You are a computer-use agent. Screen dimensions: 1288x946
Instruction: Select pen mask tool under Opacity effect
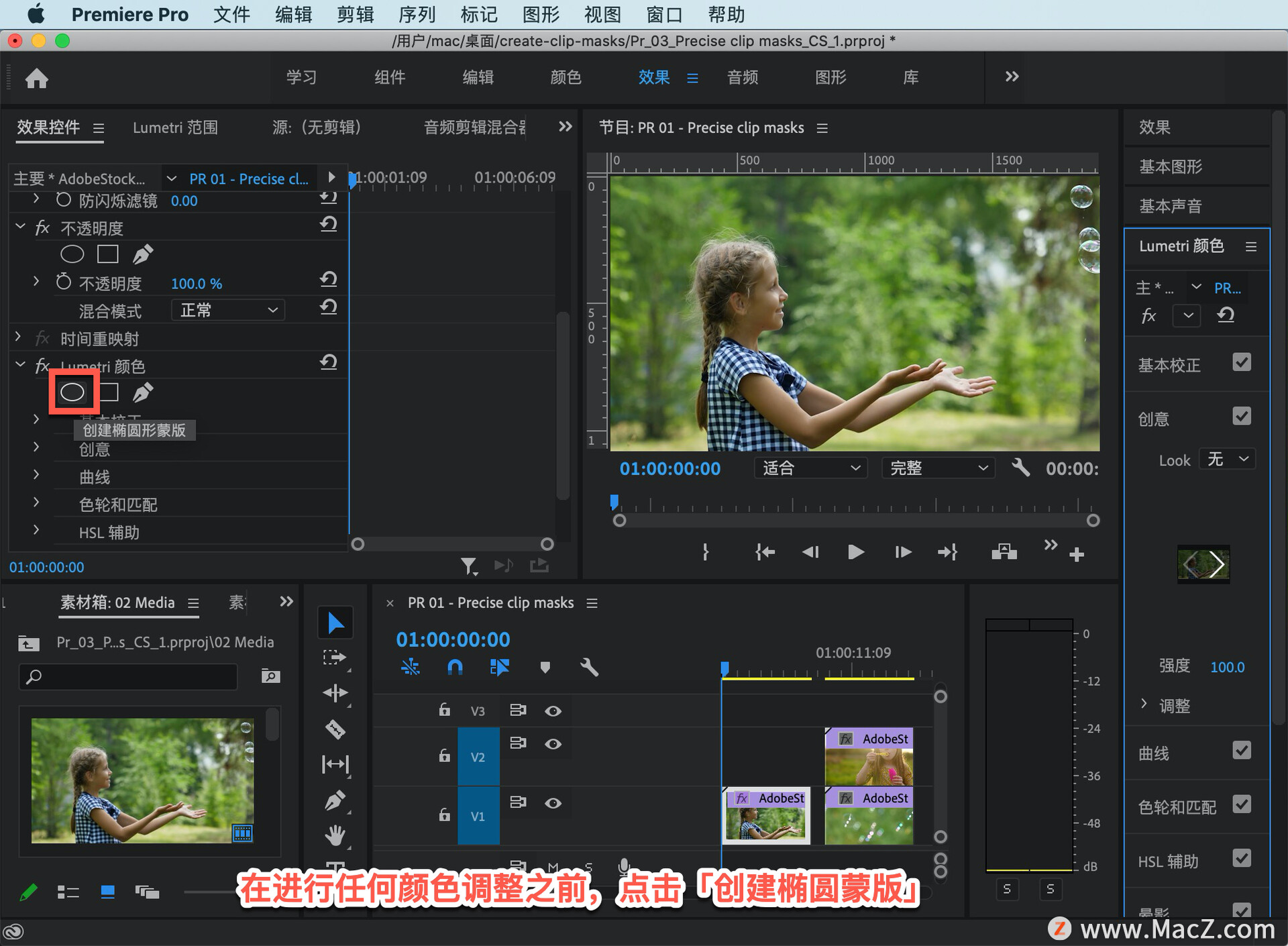pos(142,254)
